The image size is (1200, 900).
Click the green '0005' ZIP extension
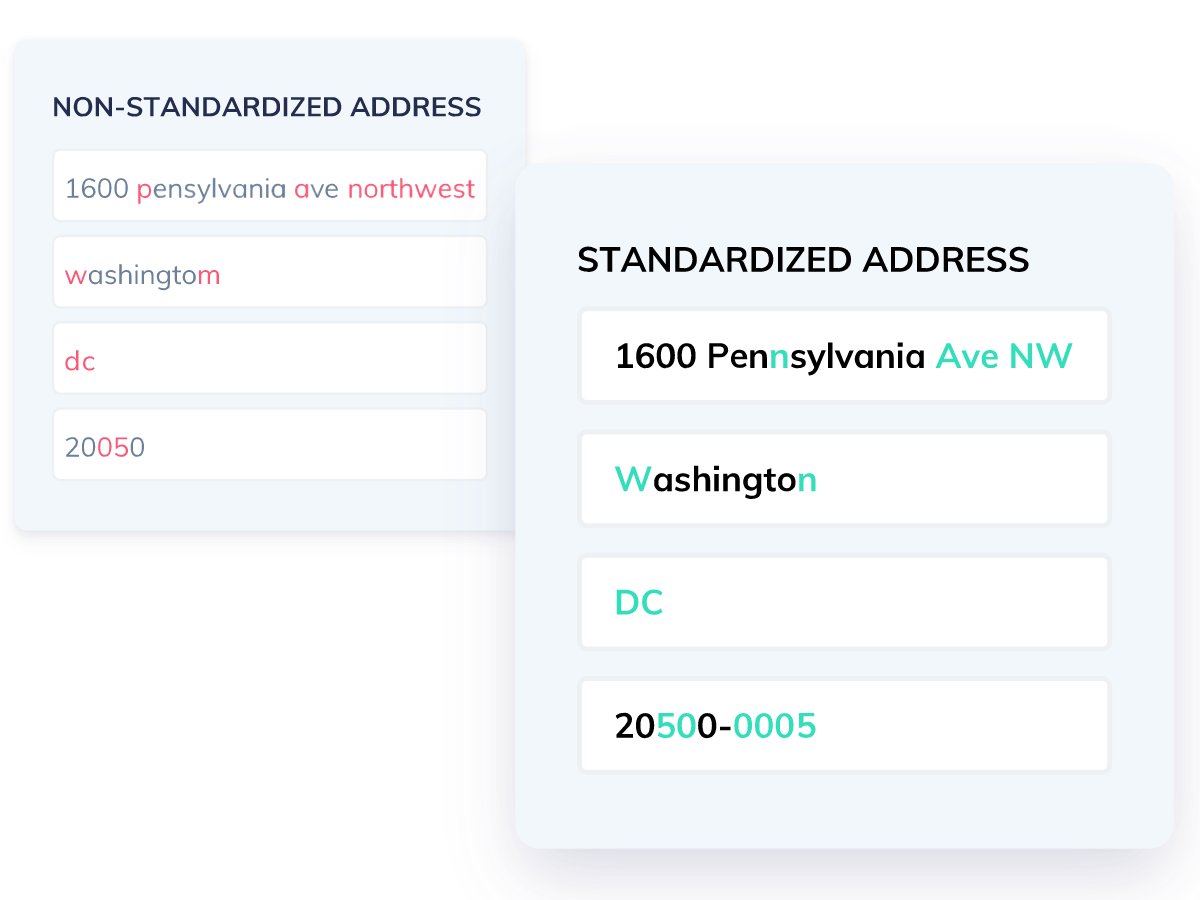[x=775, y=726]
